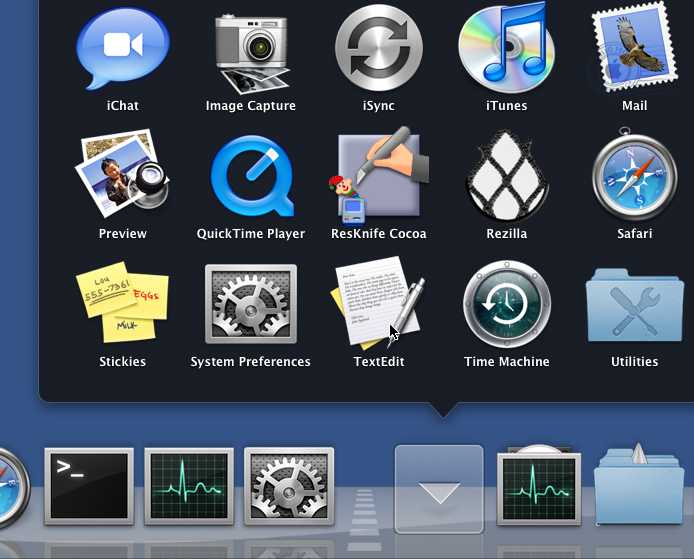Screen dimensions: 694x559
Task: Collapse the stack using the dock down-arrow
Action: tap(439, 489)
